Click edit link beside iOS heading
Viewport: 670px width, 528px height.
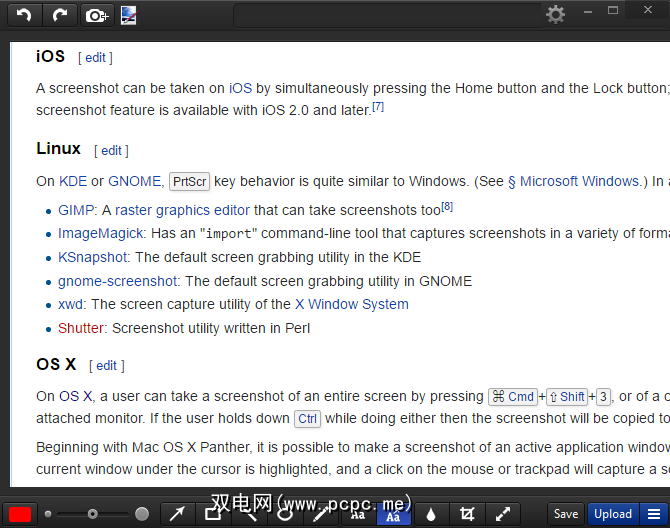tap(95, 58)
